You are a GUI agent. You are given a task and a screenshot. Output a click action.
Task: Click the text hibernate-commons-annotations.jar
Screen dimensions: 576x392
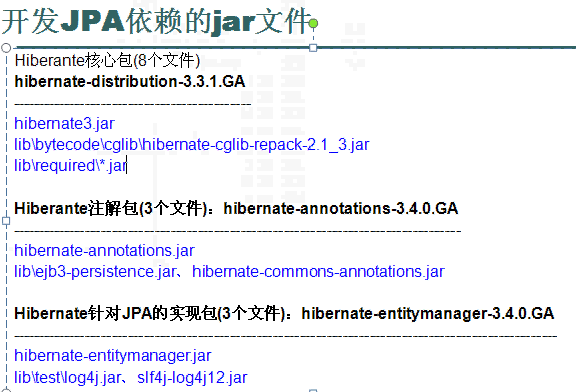(x=318, y=272)
